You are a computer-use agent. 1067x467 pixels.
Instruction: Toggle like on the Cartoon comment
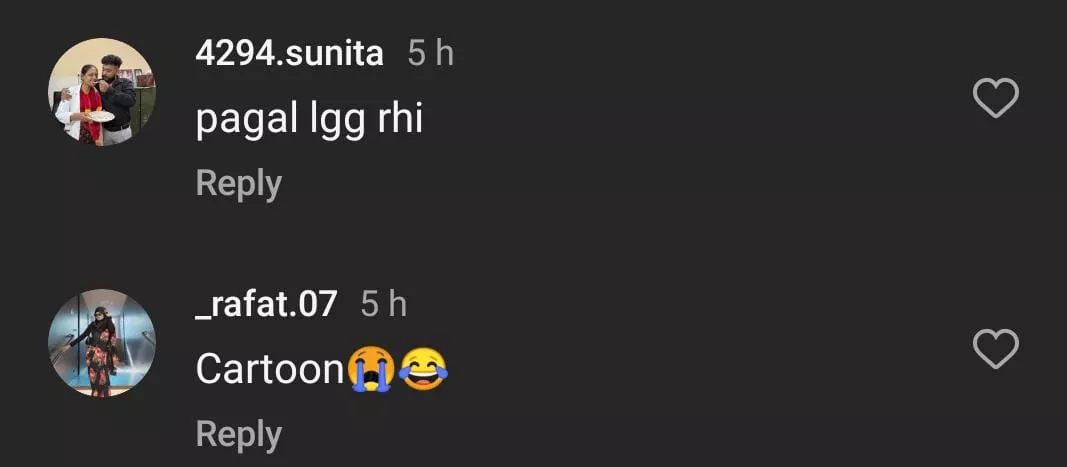coord(995,349)
